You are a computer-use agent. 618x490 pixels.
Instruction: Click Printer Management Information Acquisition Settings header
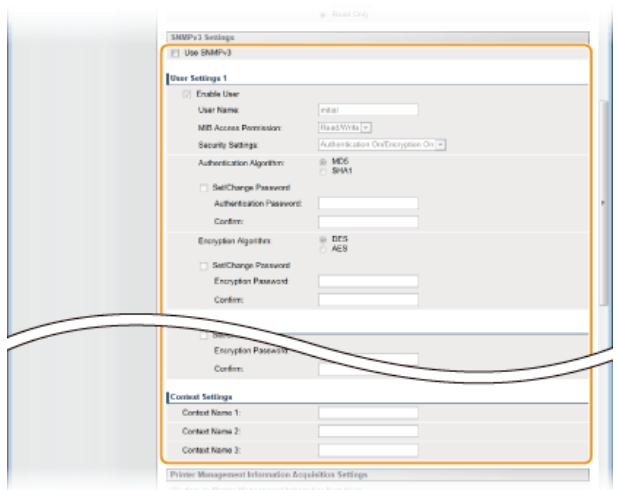point(378,475)
